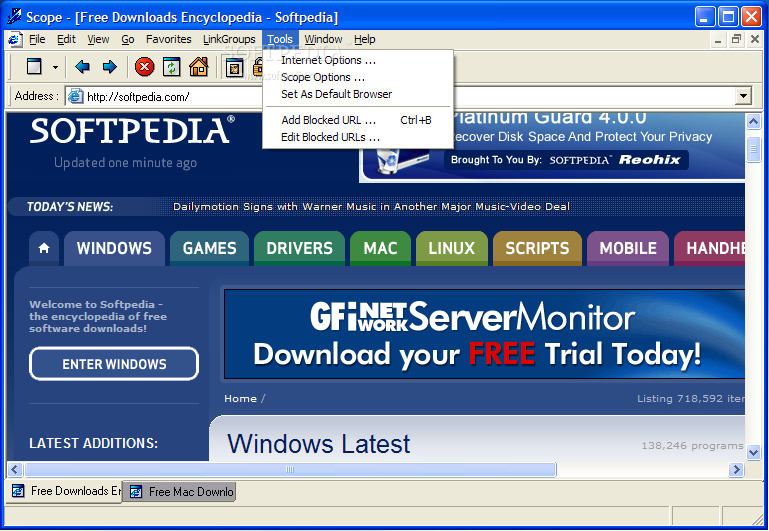Go forward with the right arrow icon
769x531 pixels.
pos(110,67)
